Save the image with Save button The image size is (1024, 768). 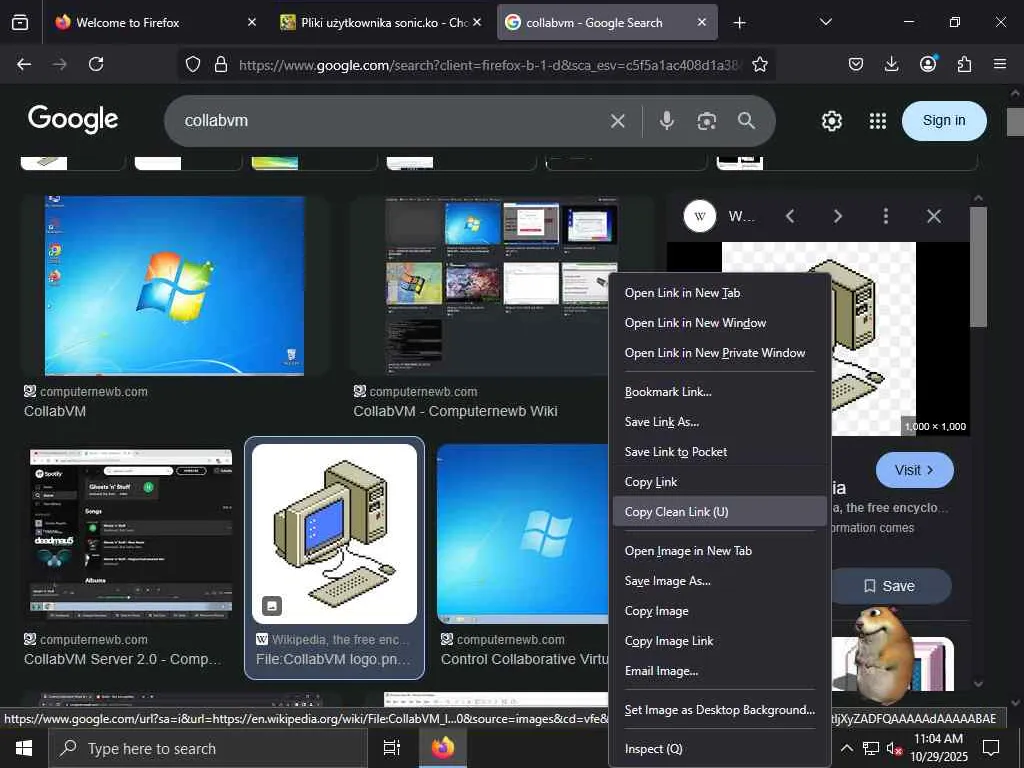(x=889, y=586)
